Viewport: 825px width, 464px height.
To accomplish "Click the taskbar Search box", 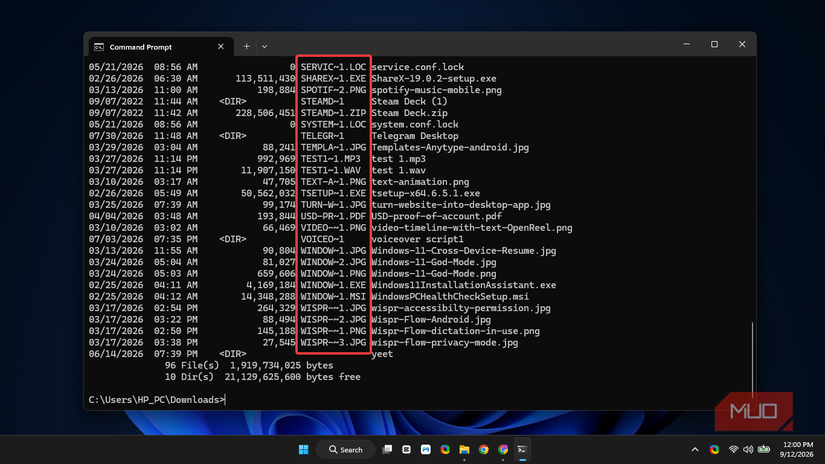I will point(346,449).
